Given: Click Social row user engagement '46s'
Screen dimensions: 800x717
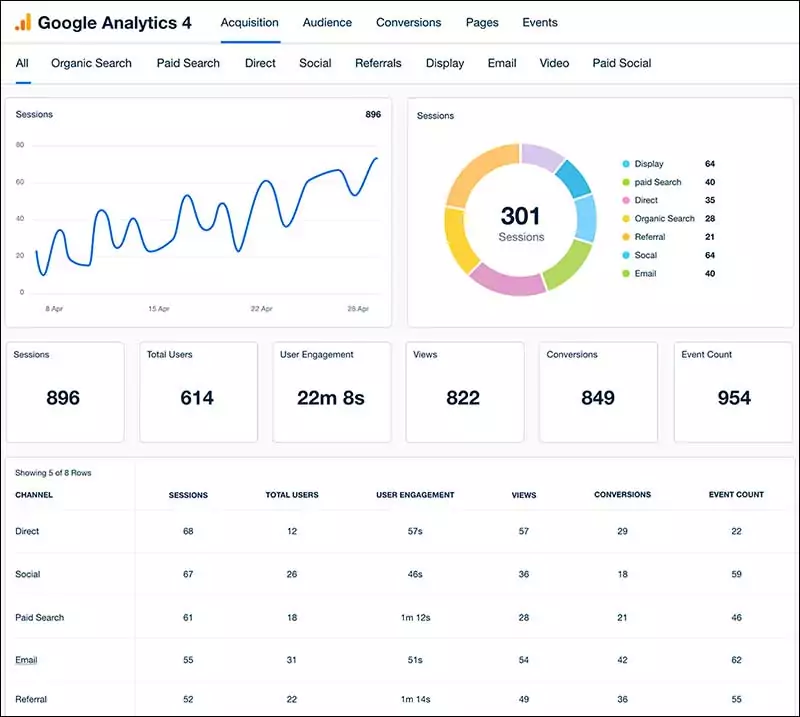Looking at the screenshot, I should pos(415,574).
